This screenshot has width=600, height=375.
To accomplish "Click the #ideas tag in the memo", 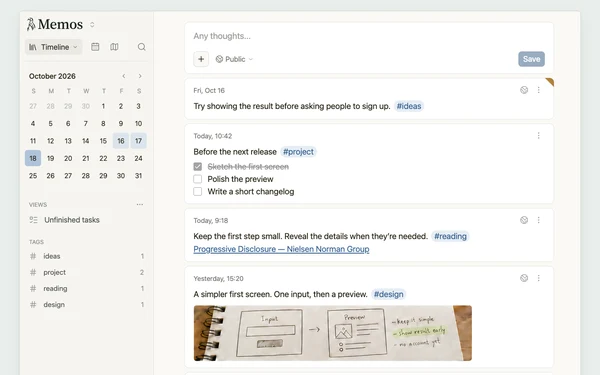I will pyautogui.click(x=409, y=106).
